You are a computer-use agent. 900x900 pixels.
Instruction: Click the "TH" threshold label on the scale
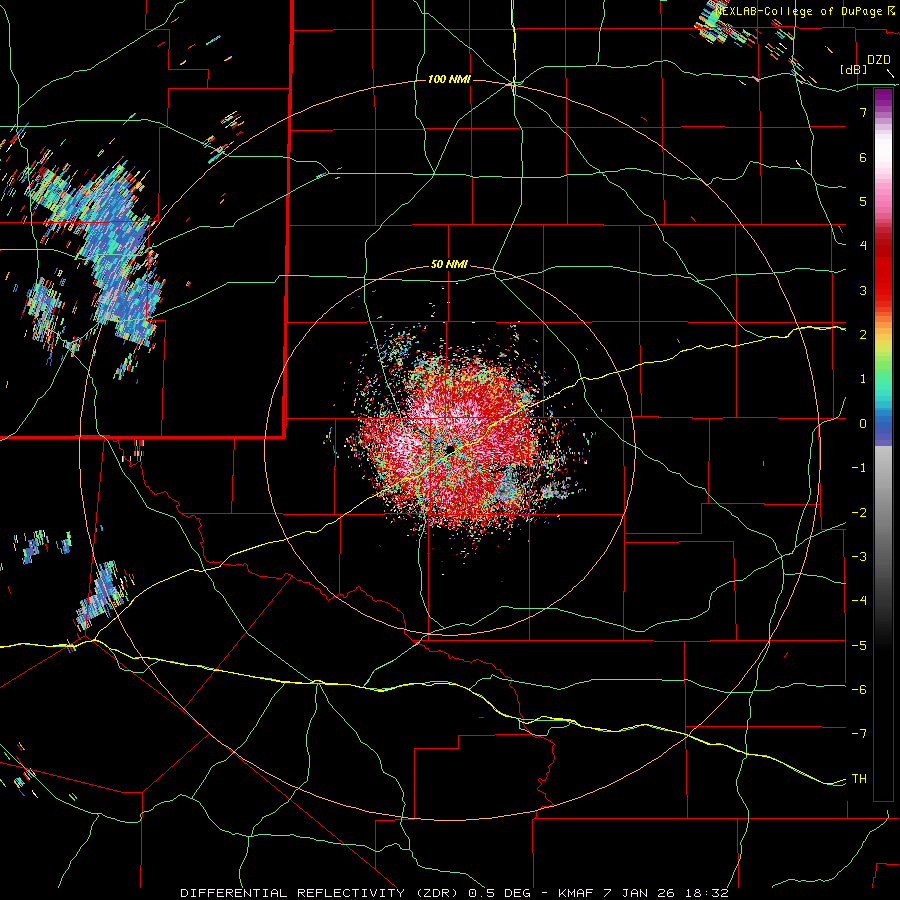click(x=859, y=779)
